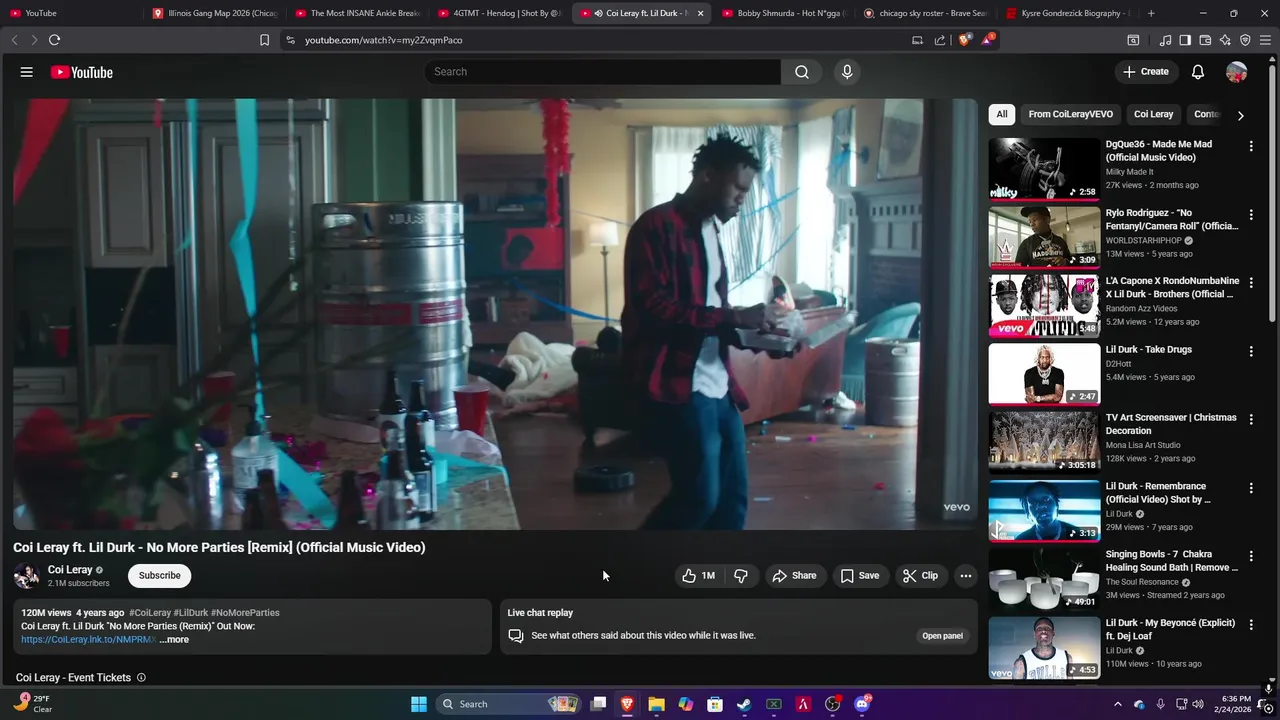Click the video player to pause
1280x720 pixels.
(495, 314)
